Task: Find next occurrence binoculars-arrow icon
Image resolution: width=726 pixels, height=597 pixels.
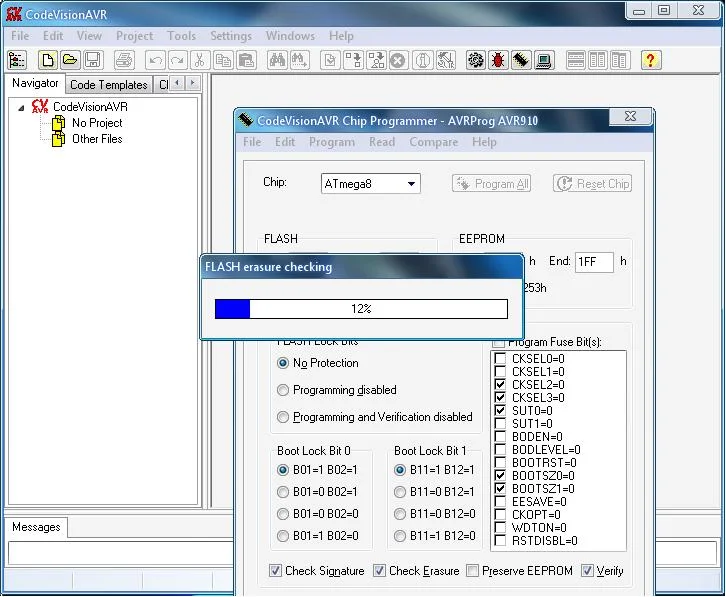Action: pos(299,60)
